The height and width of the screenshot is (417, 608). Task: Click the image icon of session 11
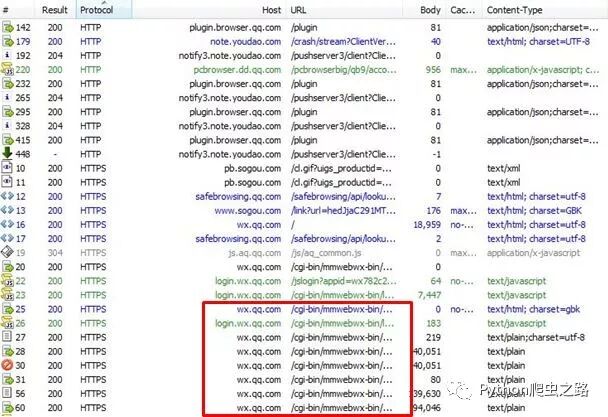pos(7,182)
